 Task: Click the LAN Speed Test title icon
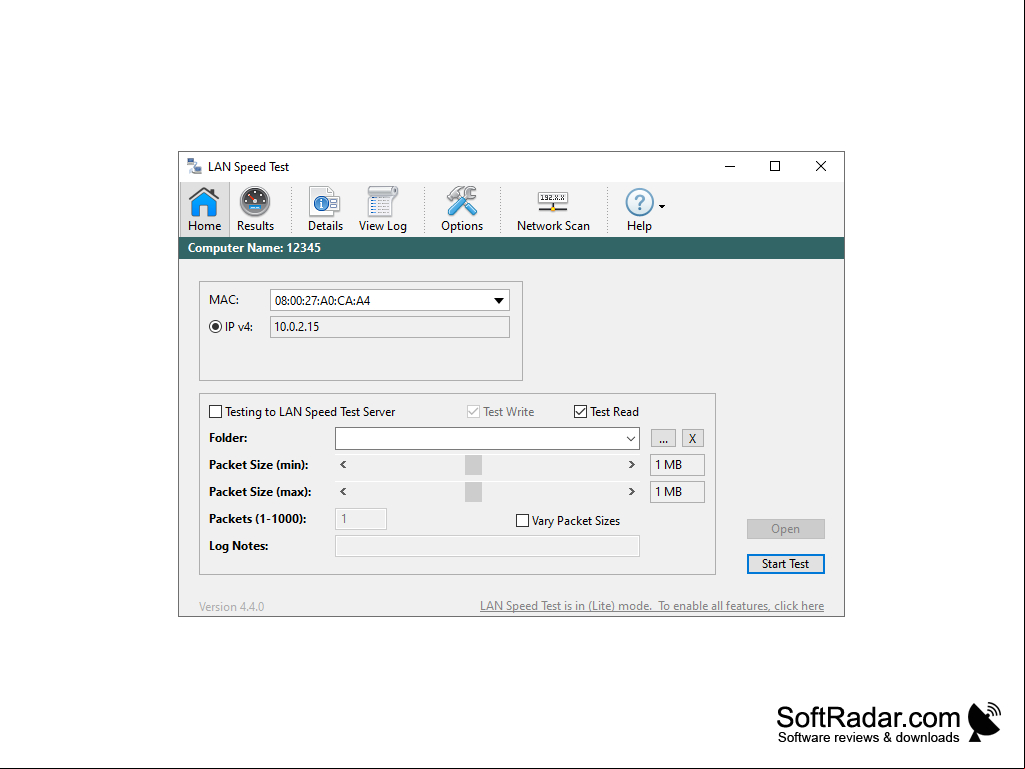click(x=193, y=166)
